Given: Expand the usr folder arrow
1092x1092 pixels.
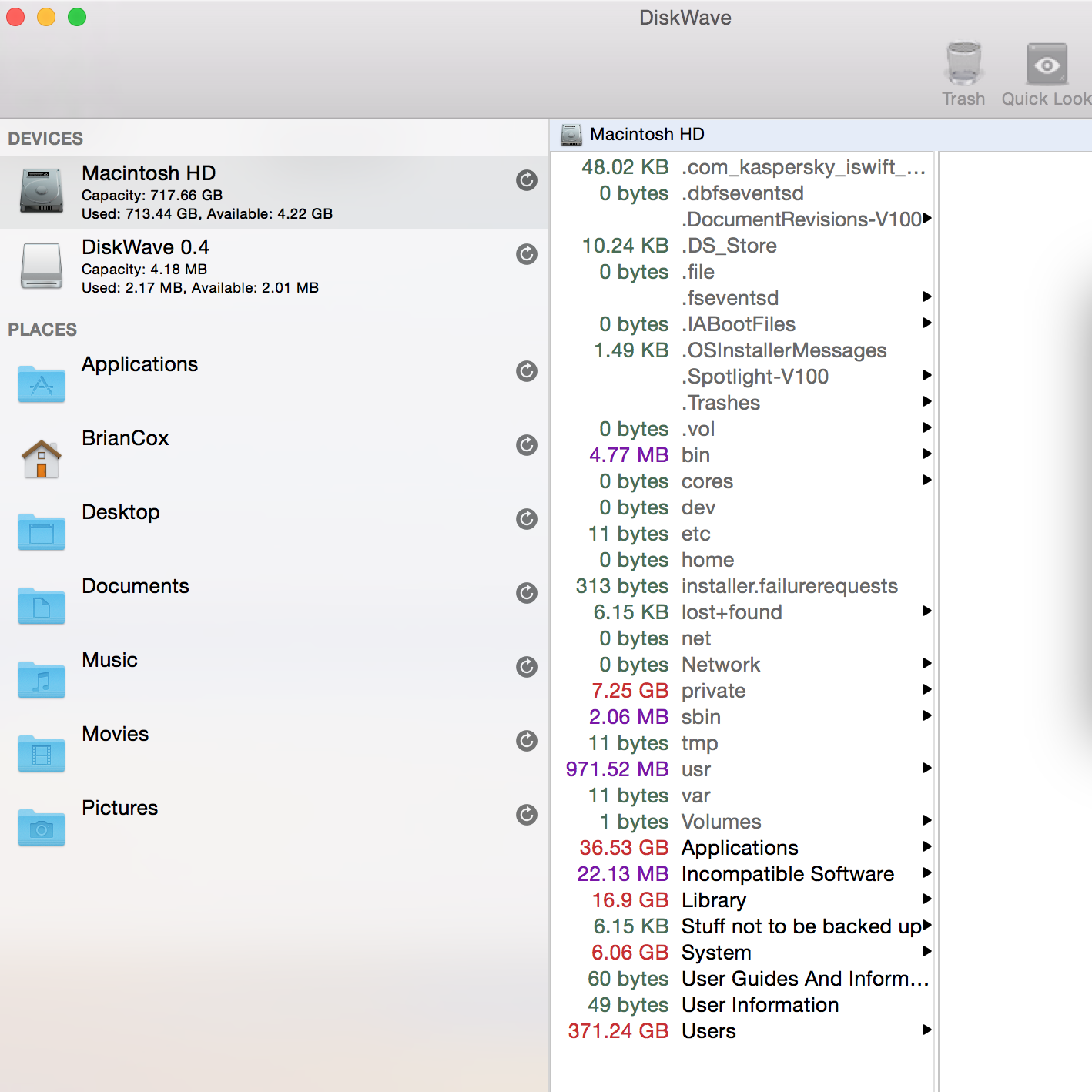Looking at the screenshot, I should [927, 768].
